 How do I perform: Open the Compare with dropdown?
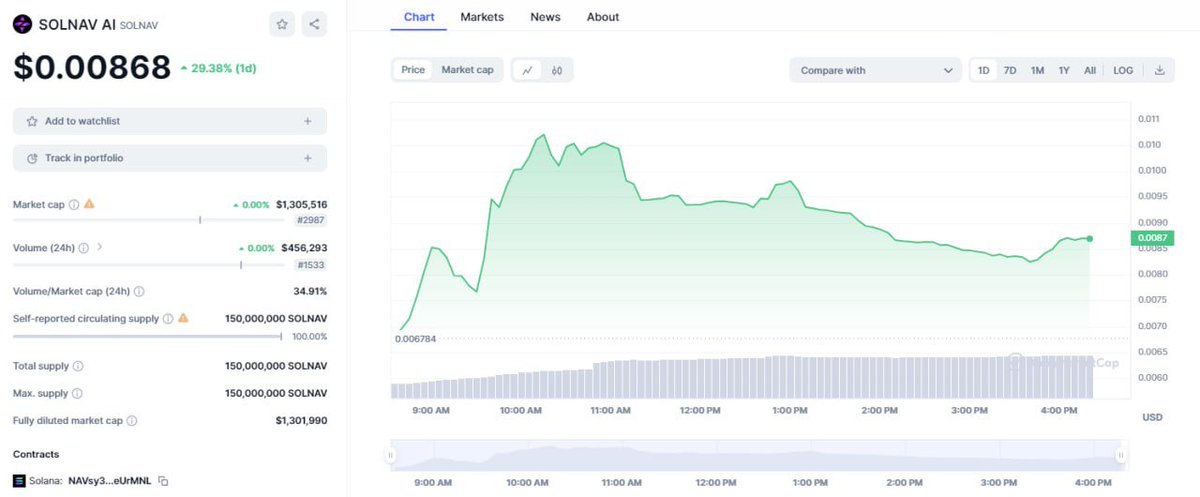click(876, 70)
